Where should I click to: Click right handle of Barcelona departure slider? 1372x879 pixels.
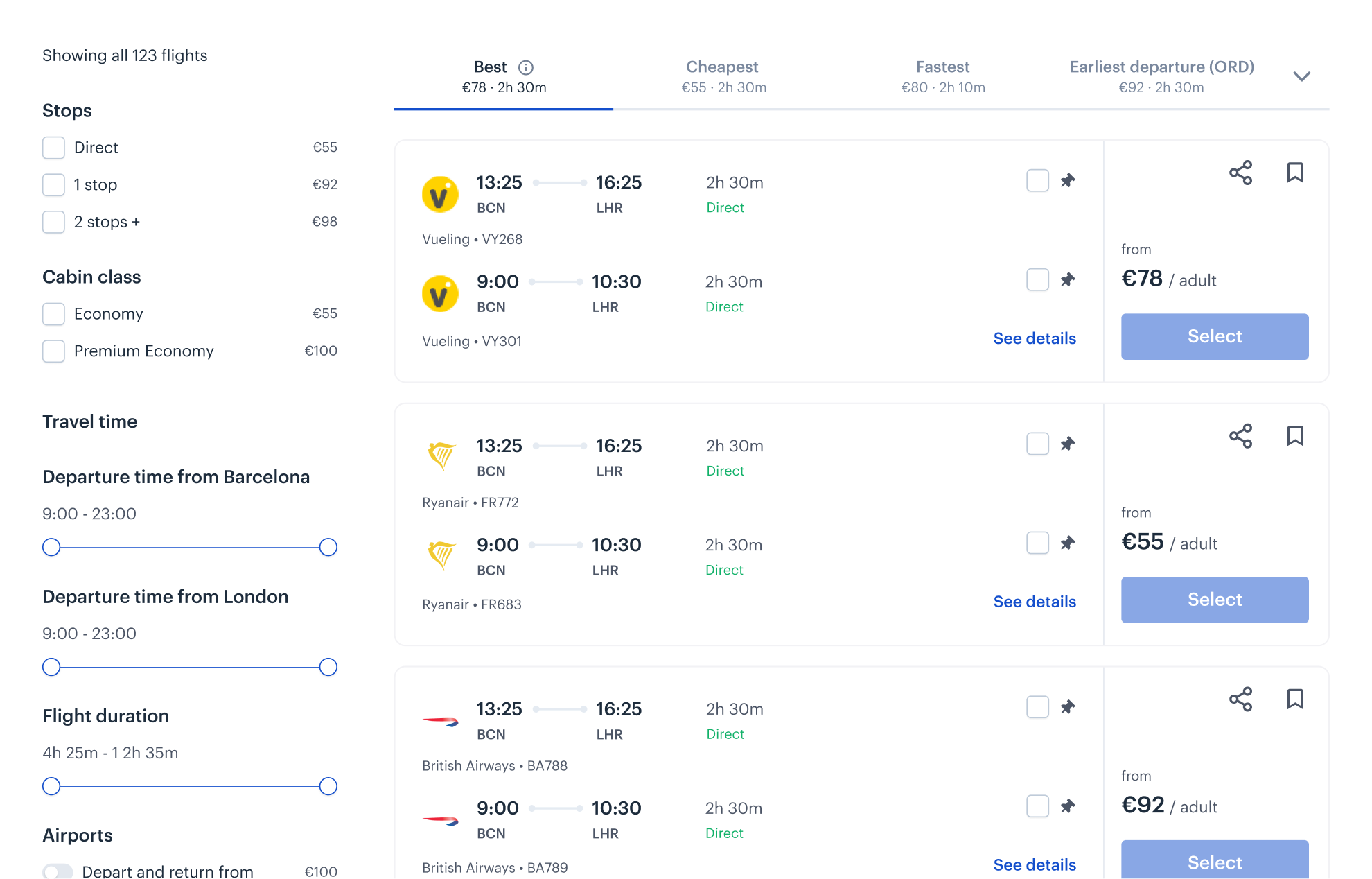(x=328, y=548)
